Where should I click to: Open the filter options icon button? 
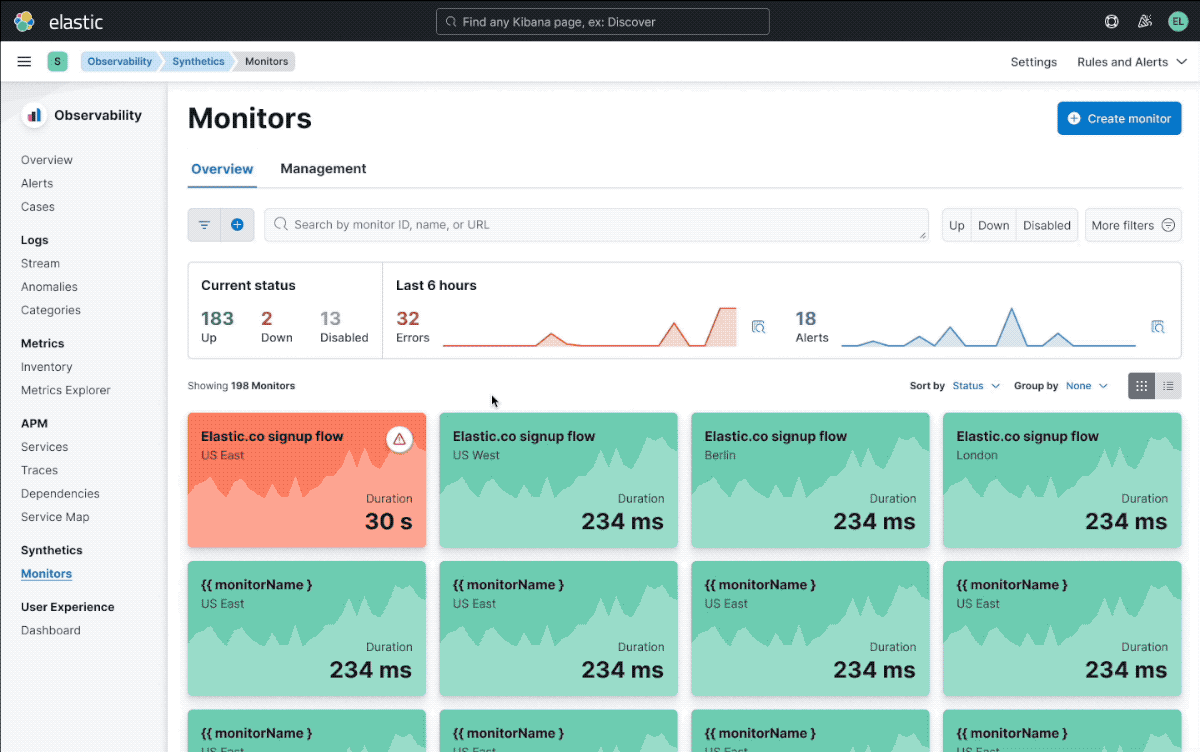[x=204, y=225]
